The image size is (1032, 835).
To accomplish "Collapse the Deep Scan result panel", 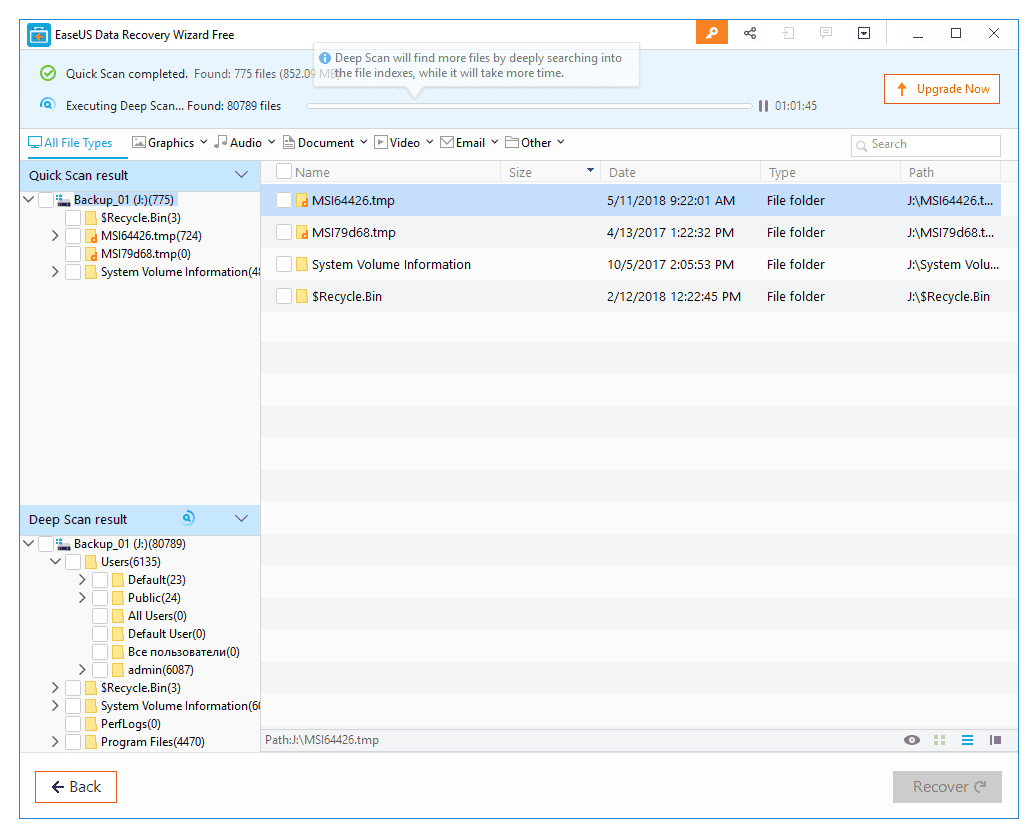I will click(242, 519).
